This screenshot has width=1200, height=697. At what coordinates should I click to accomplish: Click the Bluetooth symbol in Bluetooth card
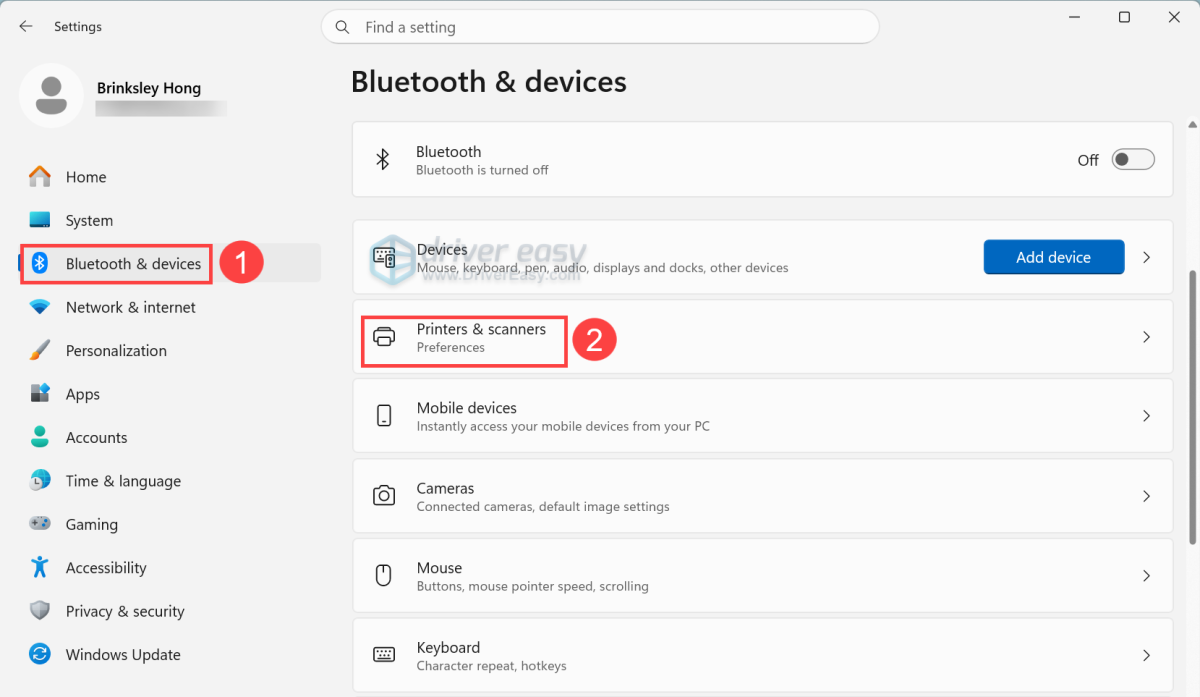(x=382, y=160)
